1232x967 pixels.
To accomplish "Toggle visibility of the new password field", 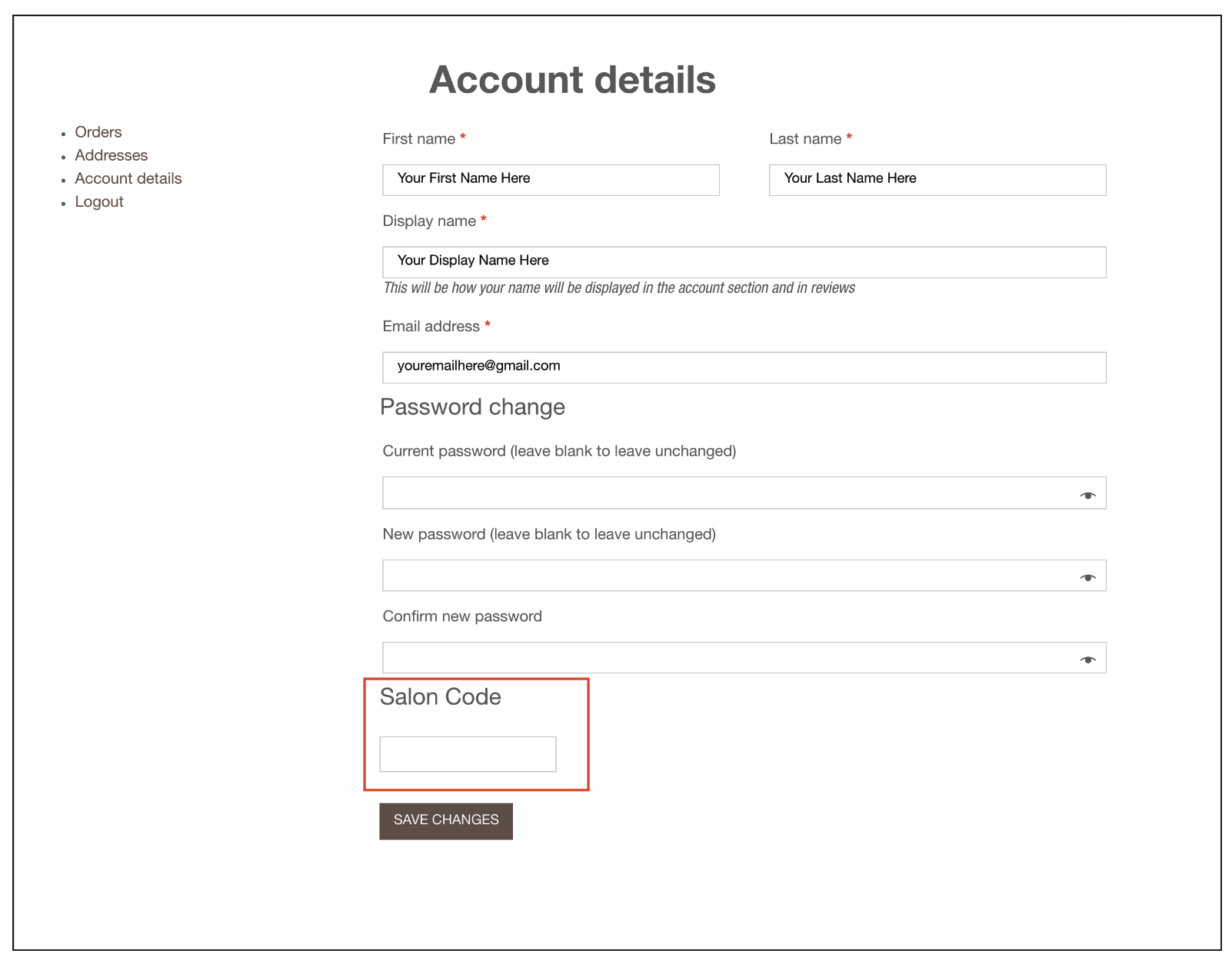I will pos(1087,577).
